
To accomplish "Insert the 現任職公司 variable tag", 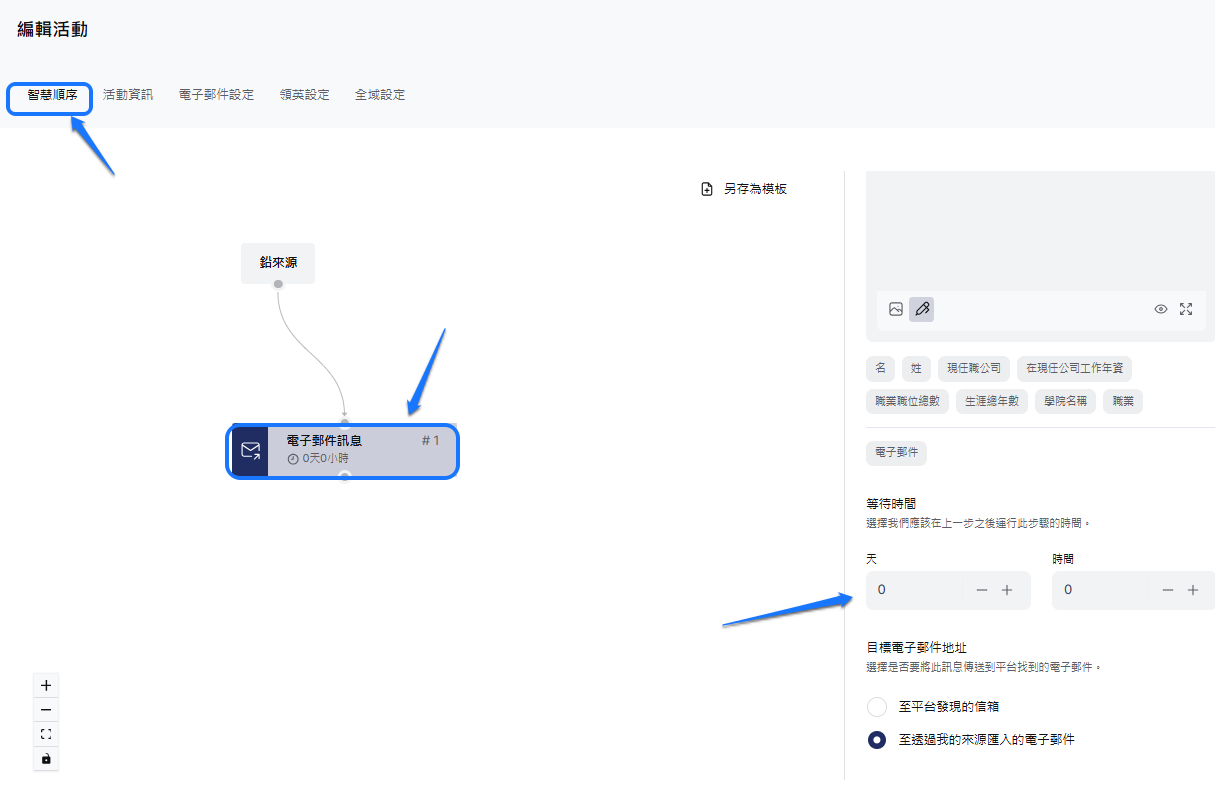I will click(x=973, y=368).
